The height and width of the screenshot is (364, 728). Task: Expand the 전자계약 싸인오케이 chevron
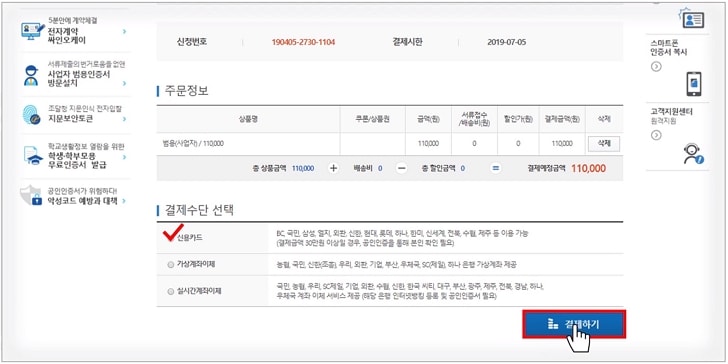(124, 32)
